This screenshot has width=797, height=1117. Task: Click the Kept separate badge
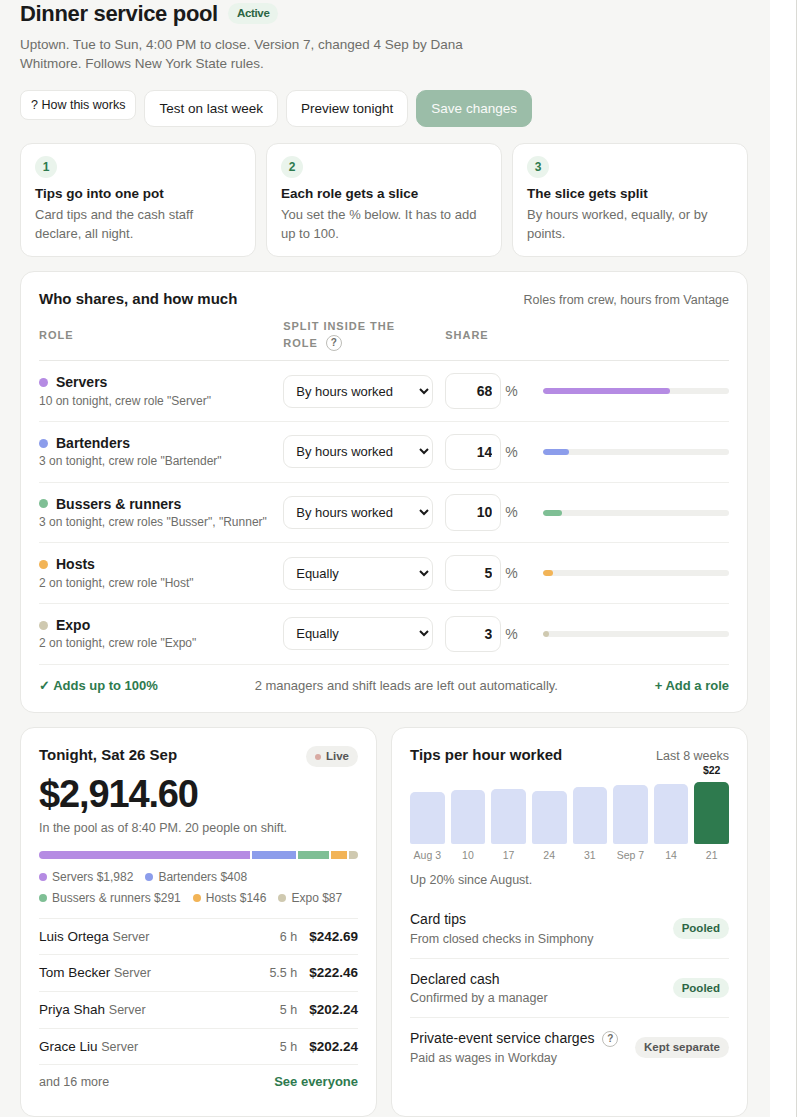tap(682, 1047)
